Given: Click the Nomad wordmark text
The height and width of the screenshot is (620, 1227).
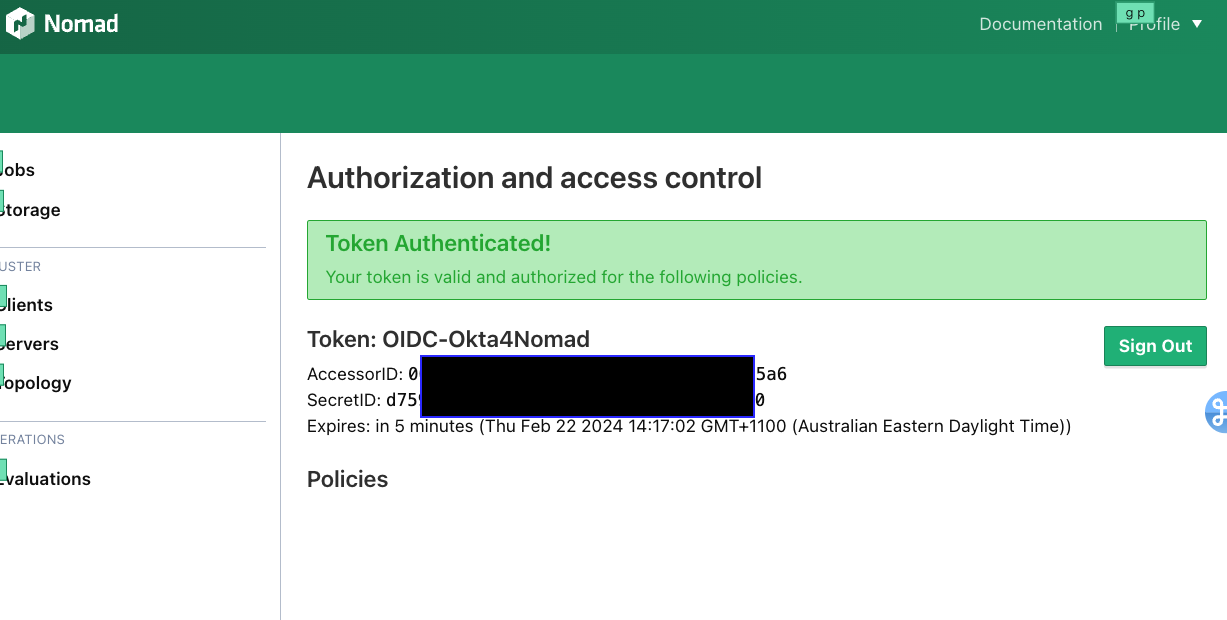Looking at the screenshot, I should click(x=81, y=24).
